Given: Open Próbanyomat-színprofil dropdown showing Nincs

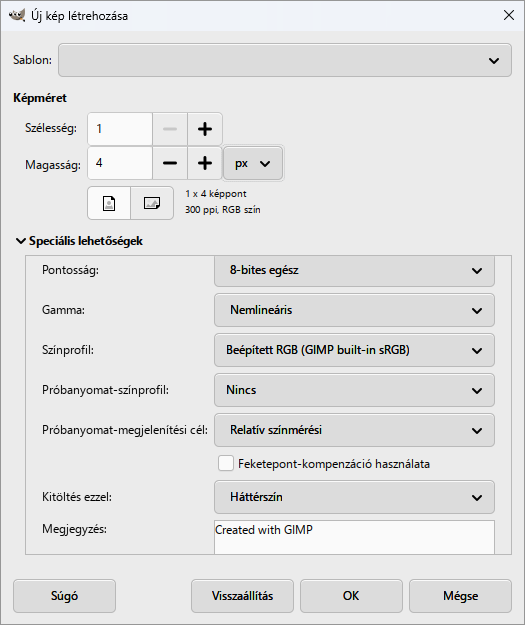Looking at the screenshot, I should [x=354, y=390].
